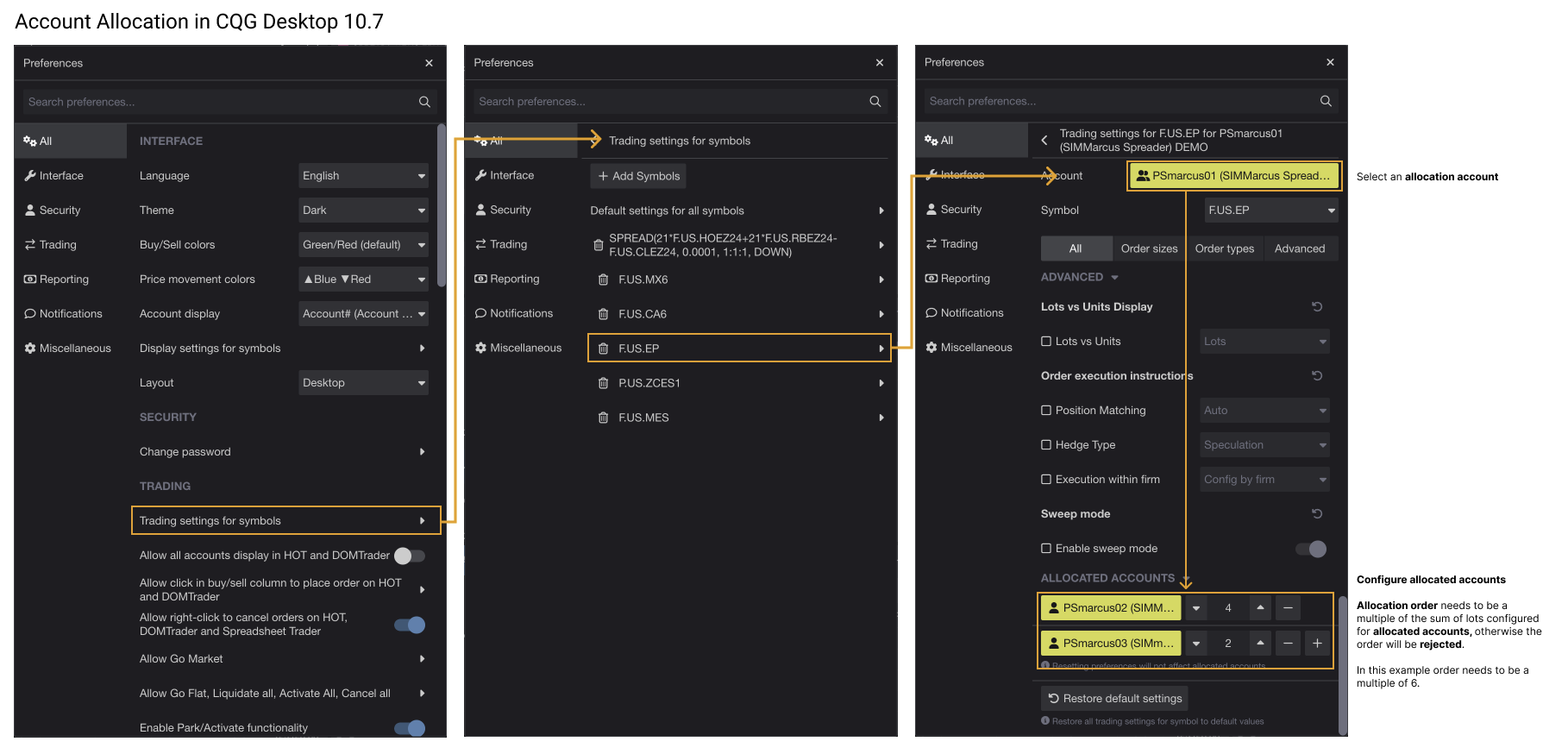Reset Order execution instructions section
Screen dimensions: 1568x754
1317,375
